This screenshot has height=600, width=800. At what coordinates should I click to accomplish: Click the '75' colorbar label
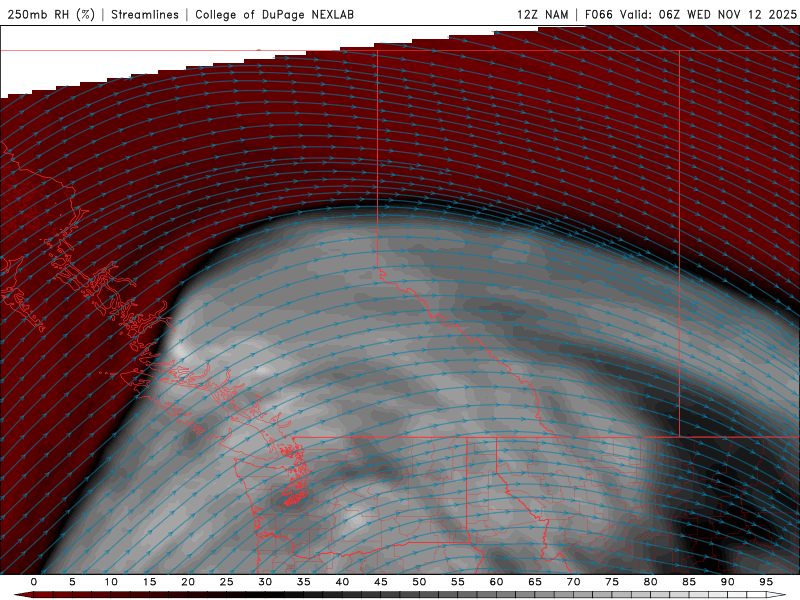(x=612, y=582)
